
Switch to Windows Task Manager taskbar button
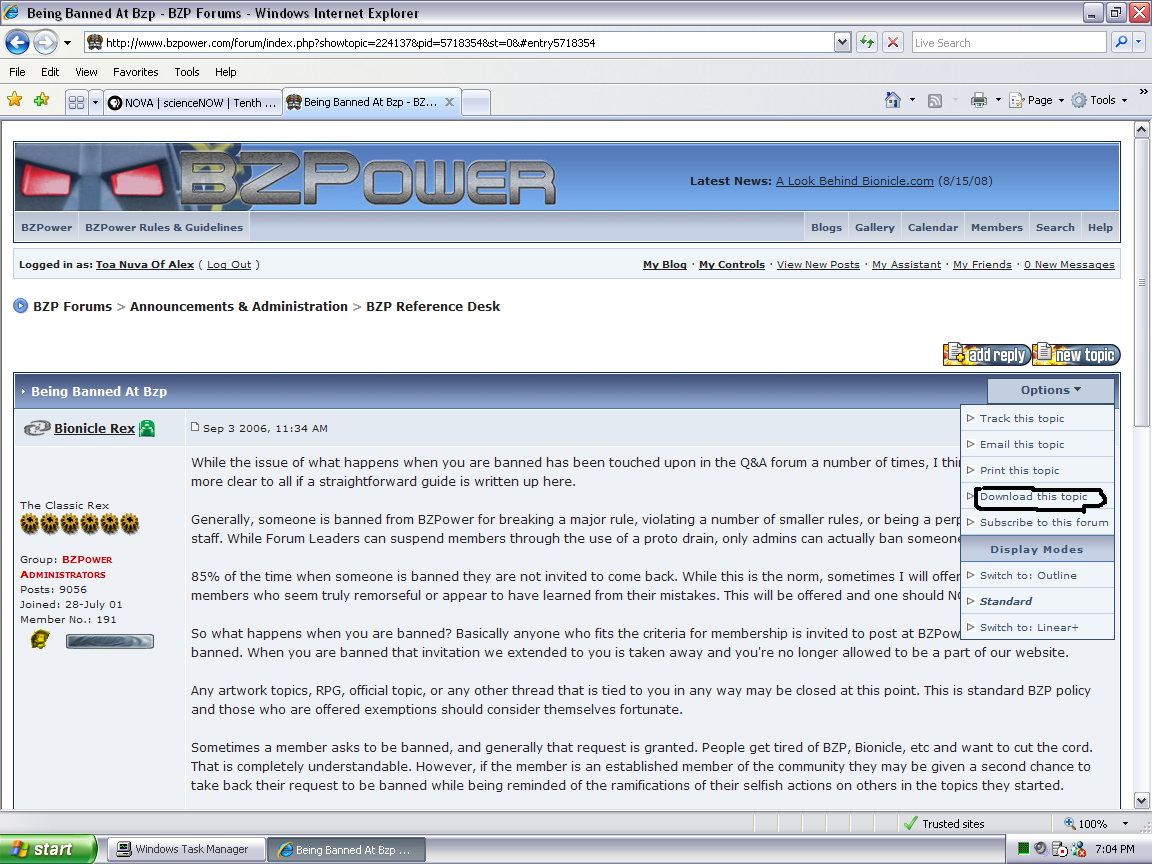click(x=185, y=849)
